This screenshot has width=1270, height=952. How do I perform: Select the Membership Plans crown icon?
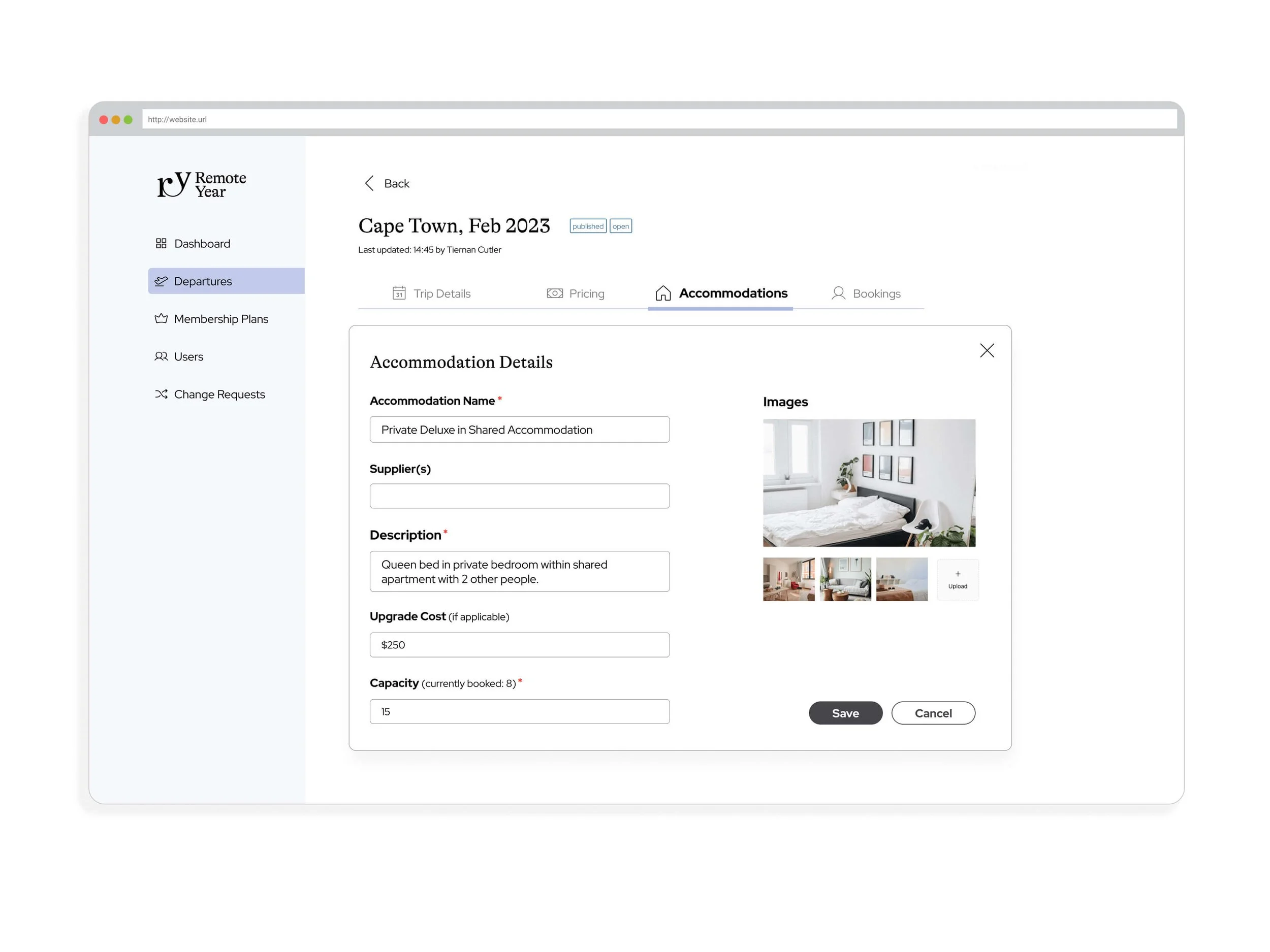pos(162,318)
